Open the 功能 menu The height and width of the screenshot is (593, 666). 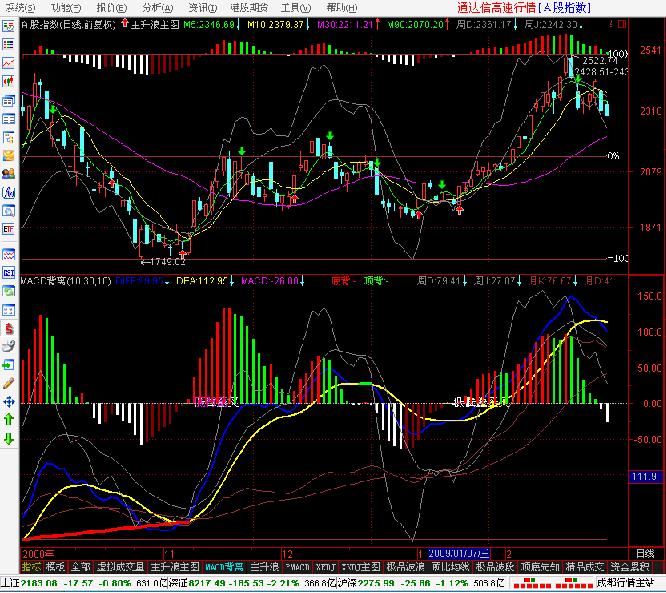tap(66, 8)
